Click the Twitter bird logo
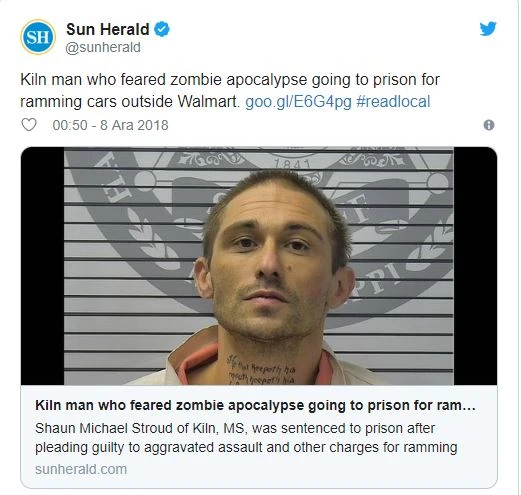 tap(488, 29)
